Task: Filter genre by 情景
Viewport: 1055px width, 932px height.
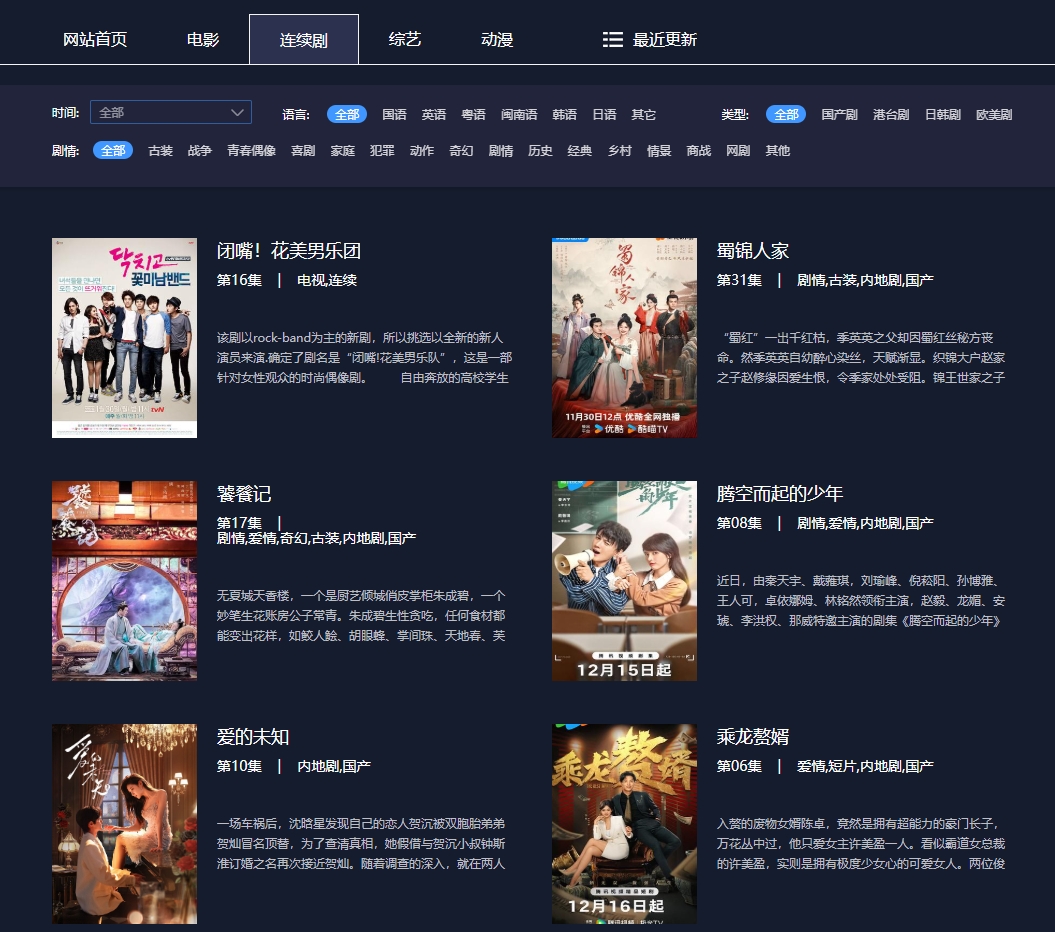Action: pyautogui.click(x=659, y=151)
